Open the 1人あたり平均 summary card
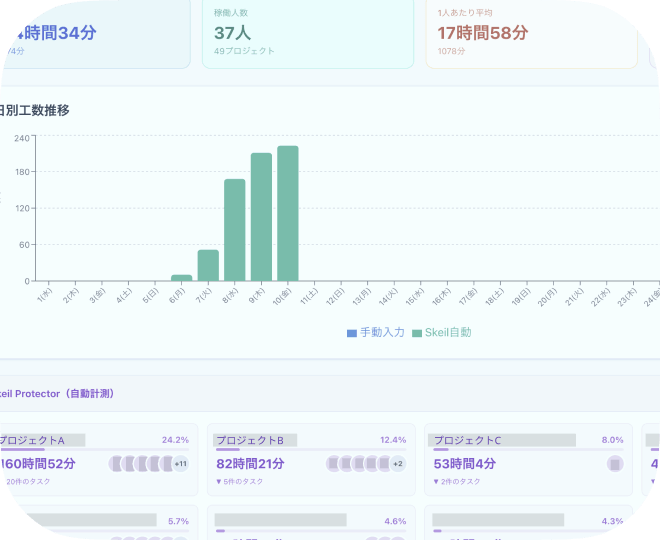Image resolution: width=660 pixels, height=540 pixels. (x=531, y=32)
